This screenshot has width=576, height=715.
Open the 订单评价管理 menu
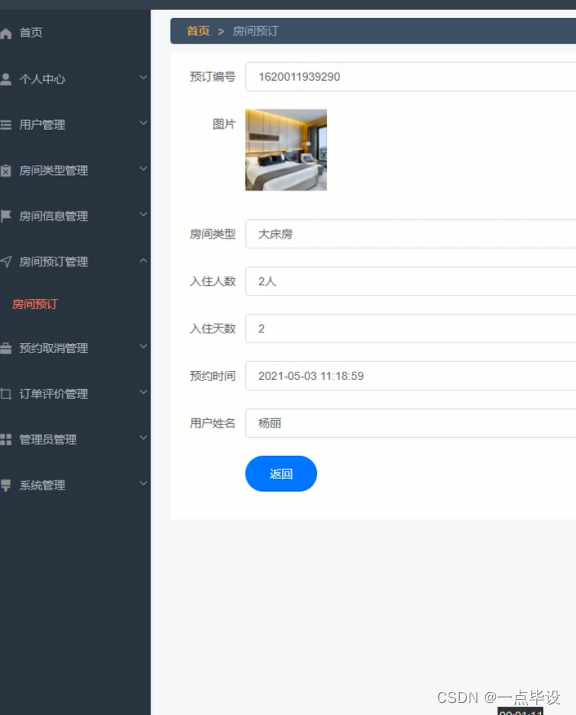[75, 394]
